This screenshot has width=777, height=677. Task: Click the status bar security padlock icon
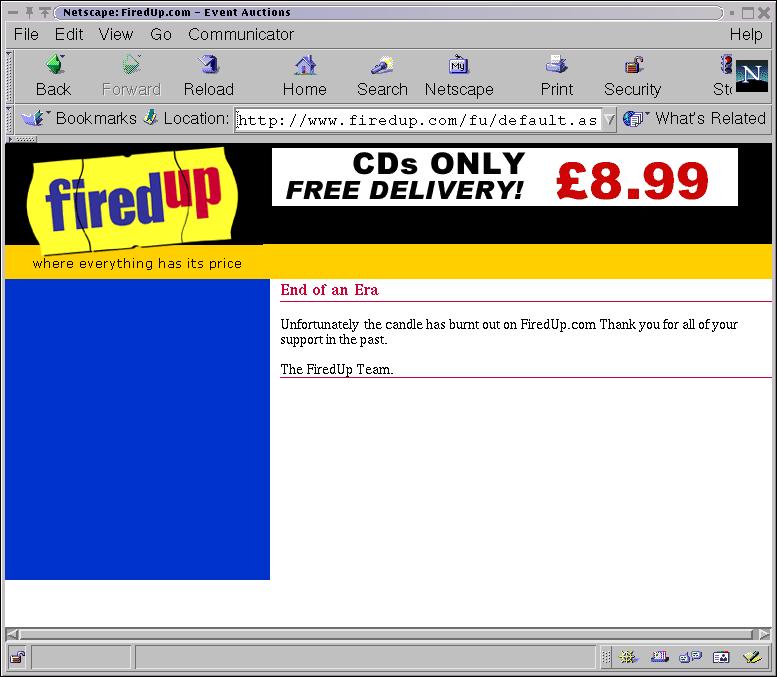[x=17, y=657]
